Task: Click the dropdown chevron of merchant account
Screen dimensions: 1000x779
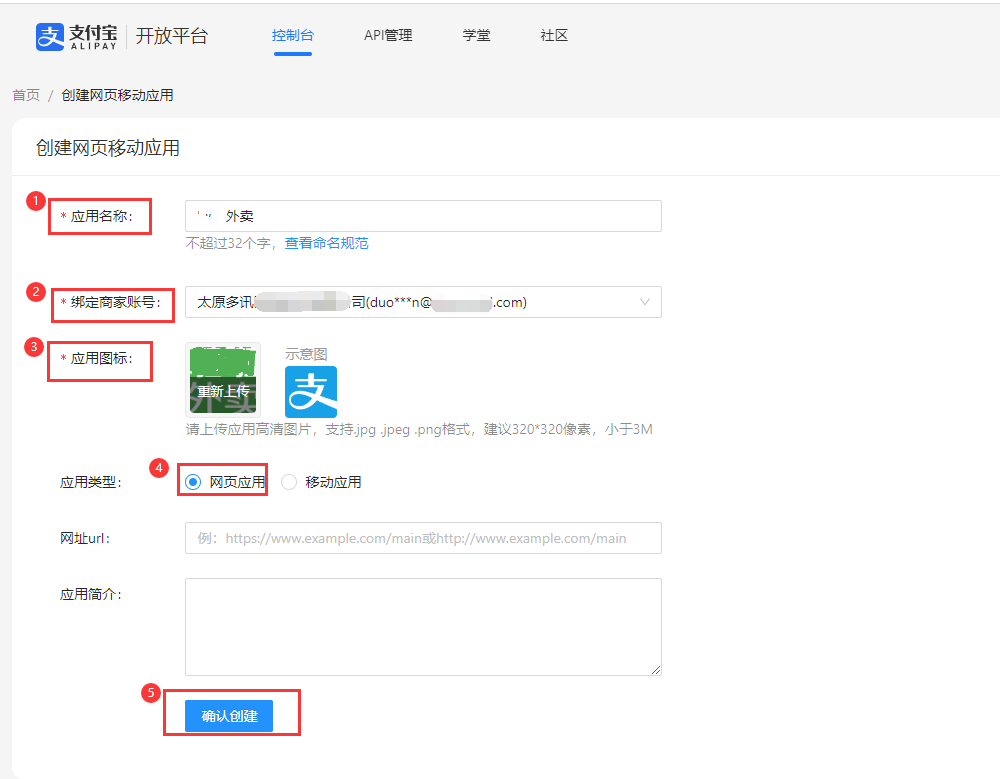Action: point(645,302)
